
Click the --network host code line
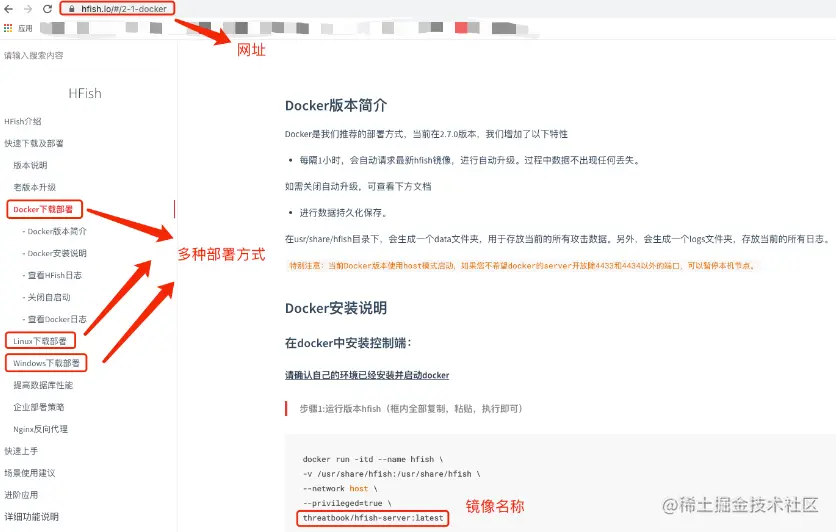tap(340, 488)
